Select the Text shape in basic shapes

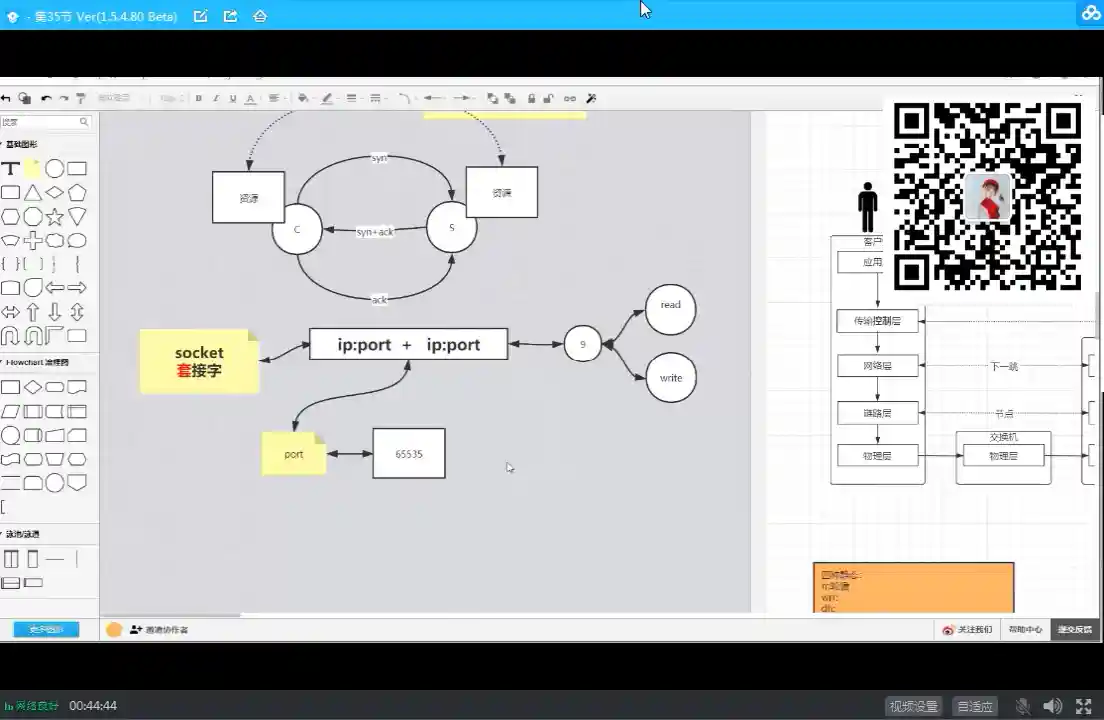[x=10, y=169]
